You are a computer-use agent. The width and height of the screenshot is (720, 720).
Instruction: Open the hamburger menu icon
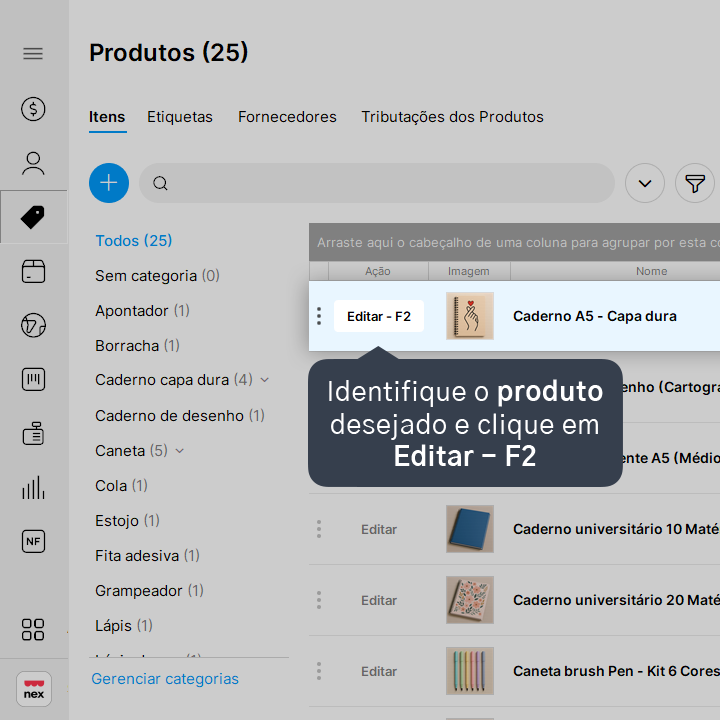33,54
